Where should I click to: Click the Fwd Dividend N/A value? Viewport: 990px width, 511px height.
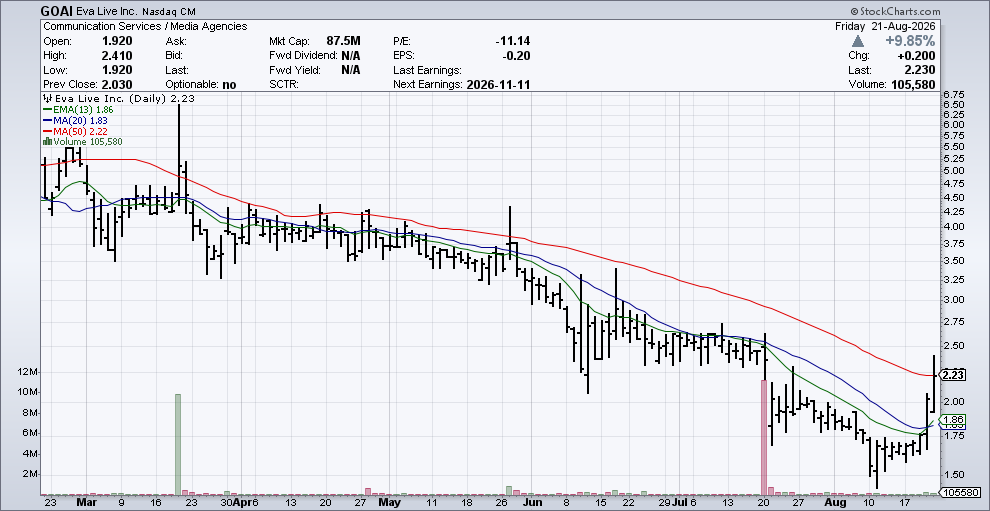pos(350,56)
